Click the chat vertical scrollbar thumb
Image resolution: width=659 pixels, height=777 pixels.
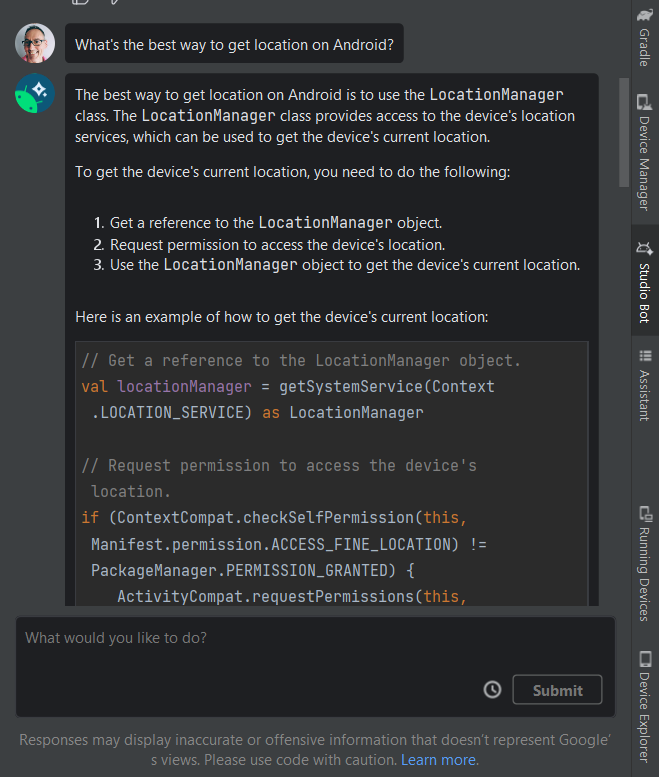click(x=624, y=132)
